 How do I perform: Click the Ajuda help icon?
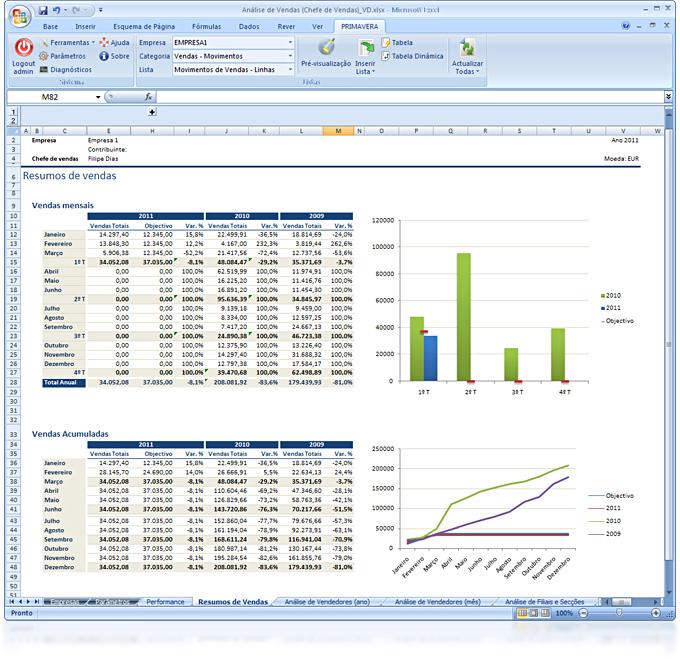114,42
